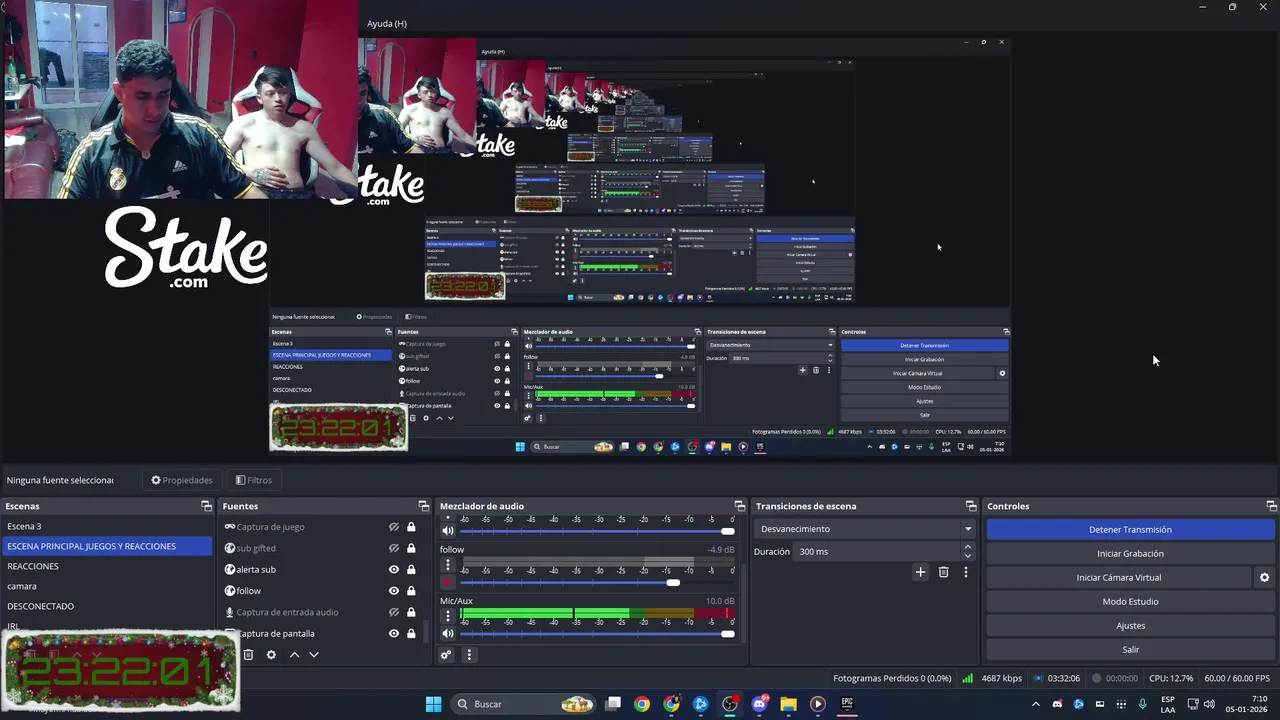This screenshot has height=720, width=1280.
Task: Open File Explorer from the taskbar
Action: point(788,704)
